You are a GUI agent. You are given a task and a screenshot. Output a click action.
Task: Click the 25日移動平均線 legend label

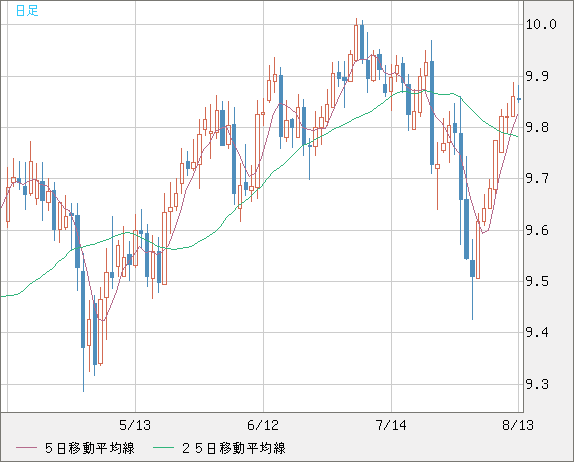click(x=234, y=448)
